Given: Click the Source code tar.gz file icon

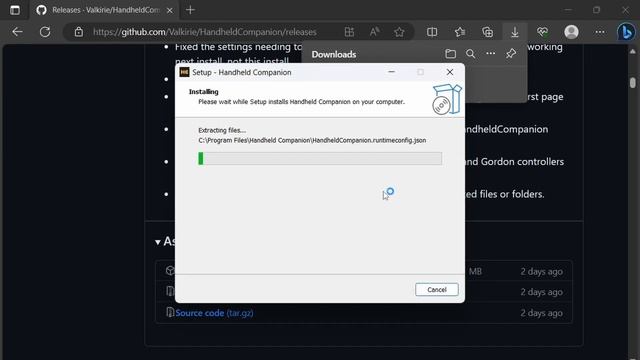Looking at the screenshot, I should 170,313.
